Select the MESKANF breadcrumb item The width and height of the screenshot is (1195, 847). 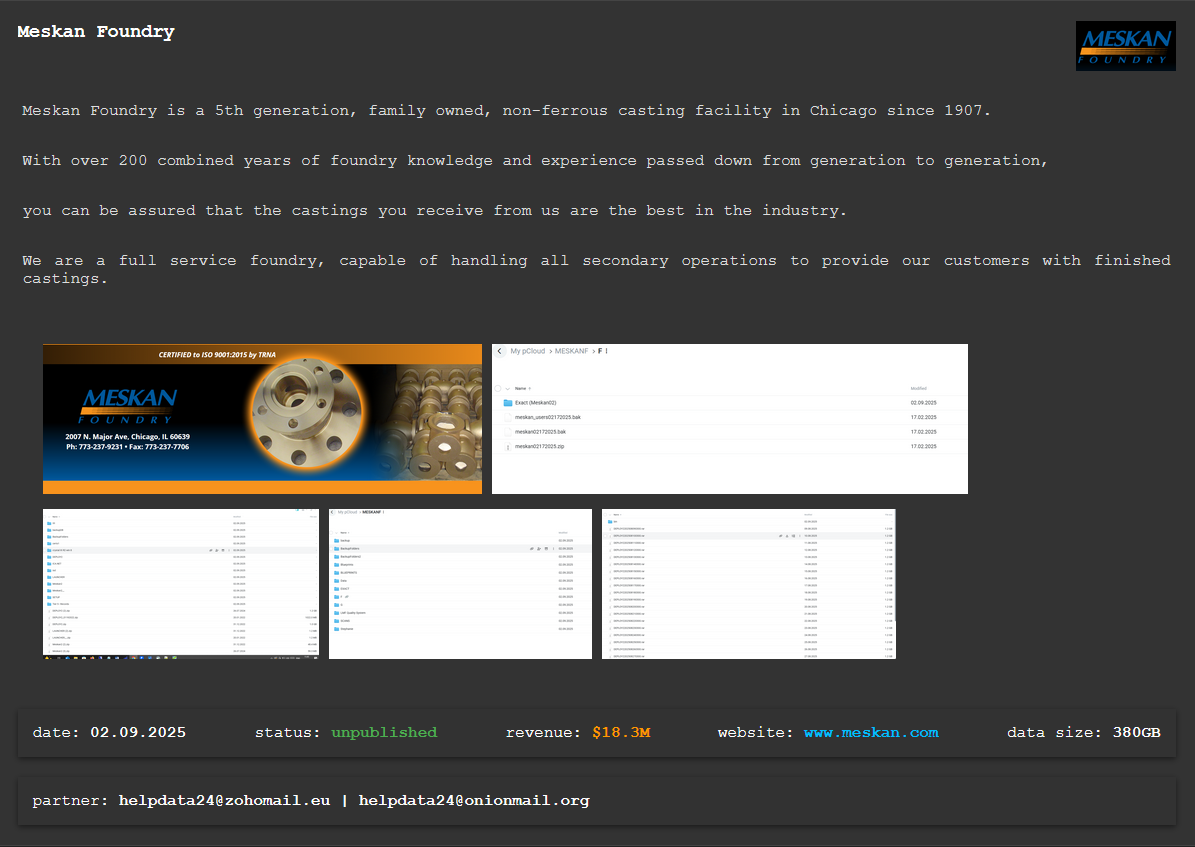[571, 351]
